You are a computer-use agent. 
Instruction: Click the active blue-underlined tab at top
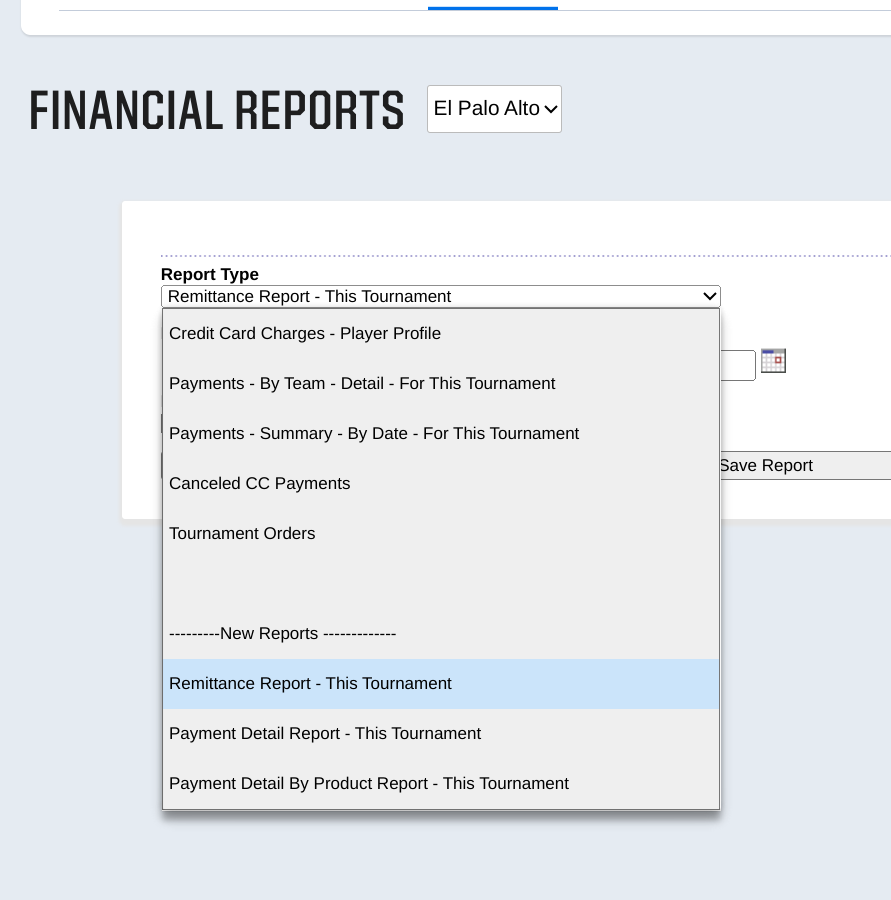pyautogui.click(x=493, y=5)
